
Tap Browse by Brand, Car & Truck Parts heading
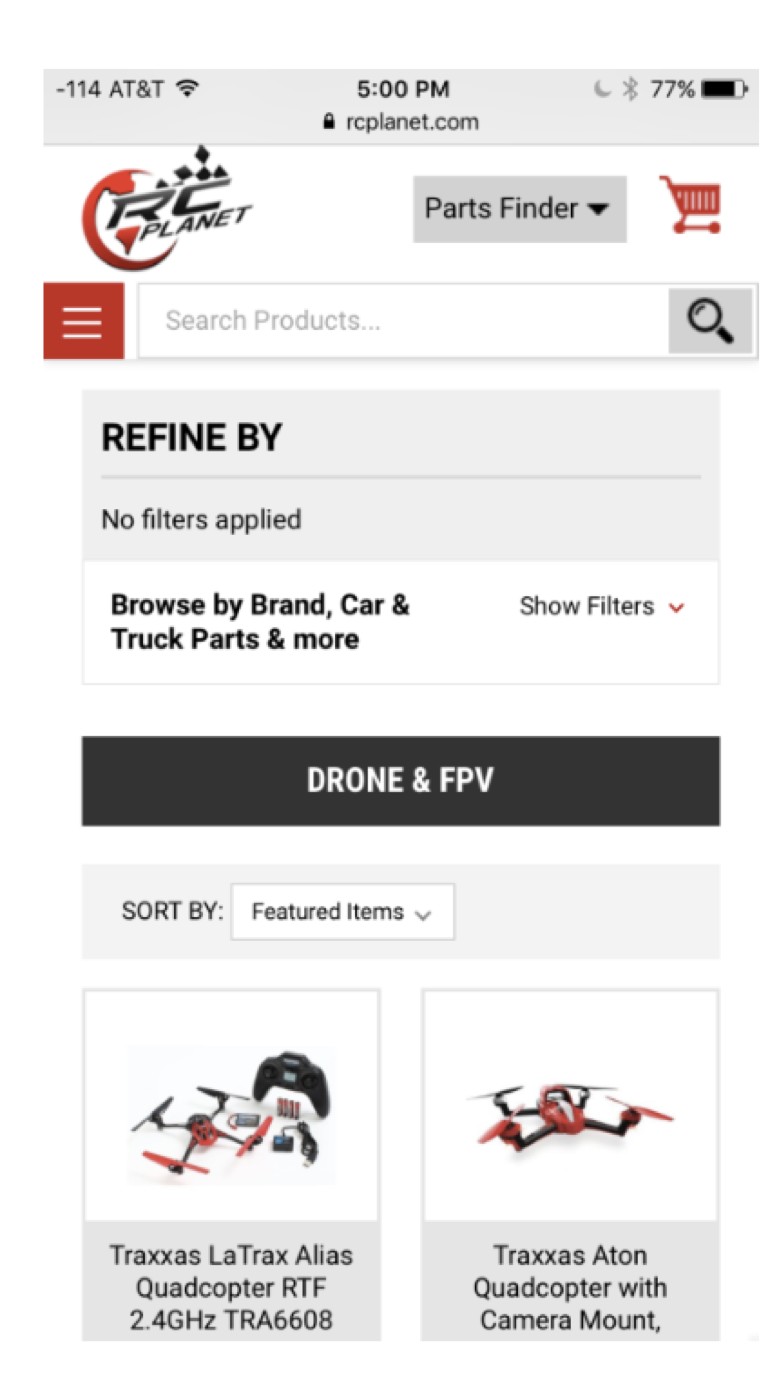click(x=260, y=622)
